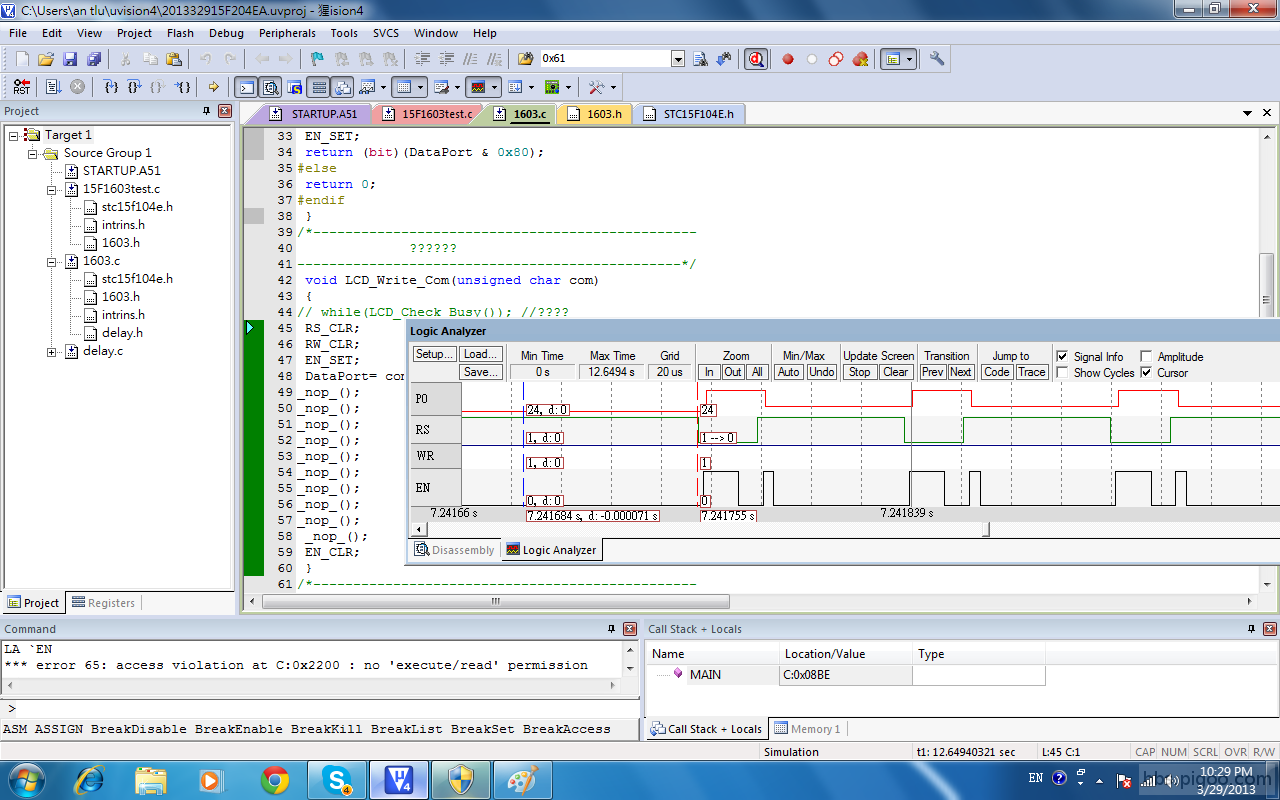Image resolution: width=1280 pixels, height=800 pixels.
Task: Click Zoom All in Logic Analyzer
Action: (x=758, y=372)
